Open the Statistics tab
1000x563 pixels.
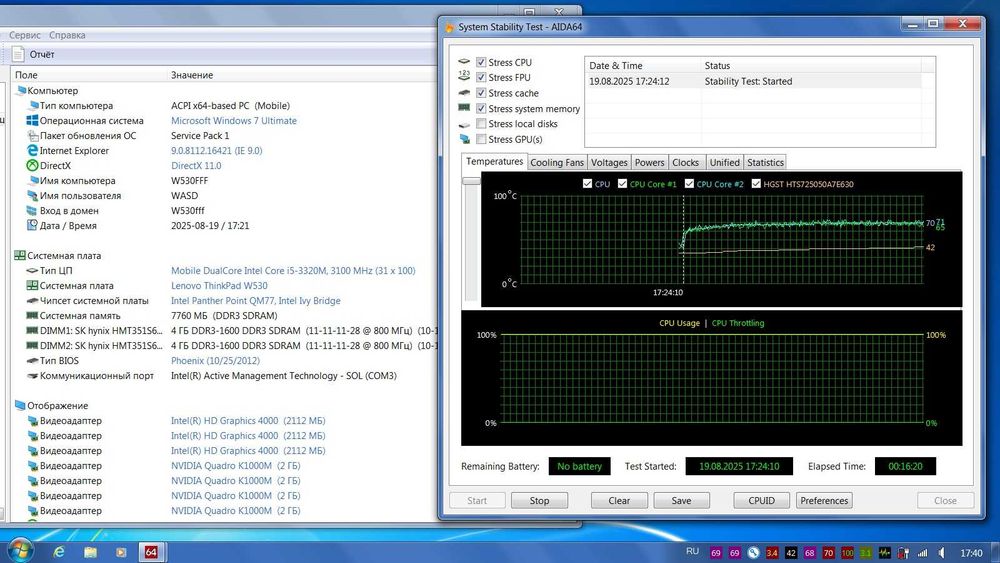point(765,163)
